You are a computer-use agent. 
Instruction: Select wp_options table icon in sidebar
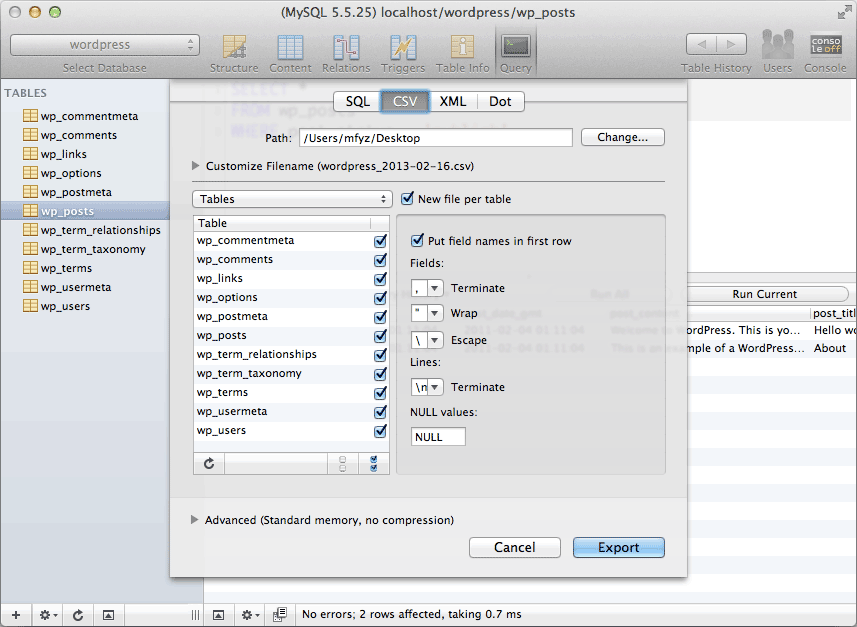point(30,173)
